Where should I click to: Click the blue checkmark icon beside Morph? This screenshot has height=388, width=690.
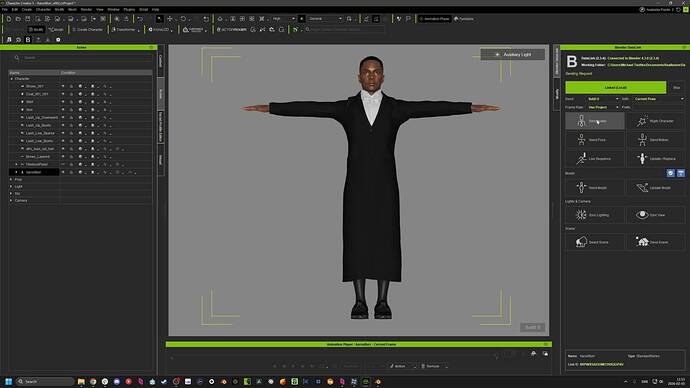tap(671, 173)
